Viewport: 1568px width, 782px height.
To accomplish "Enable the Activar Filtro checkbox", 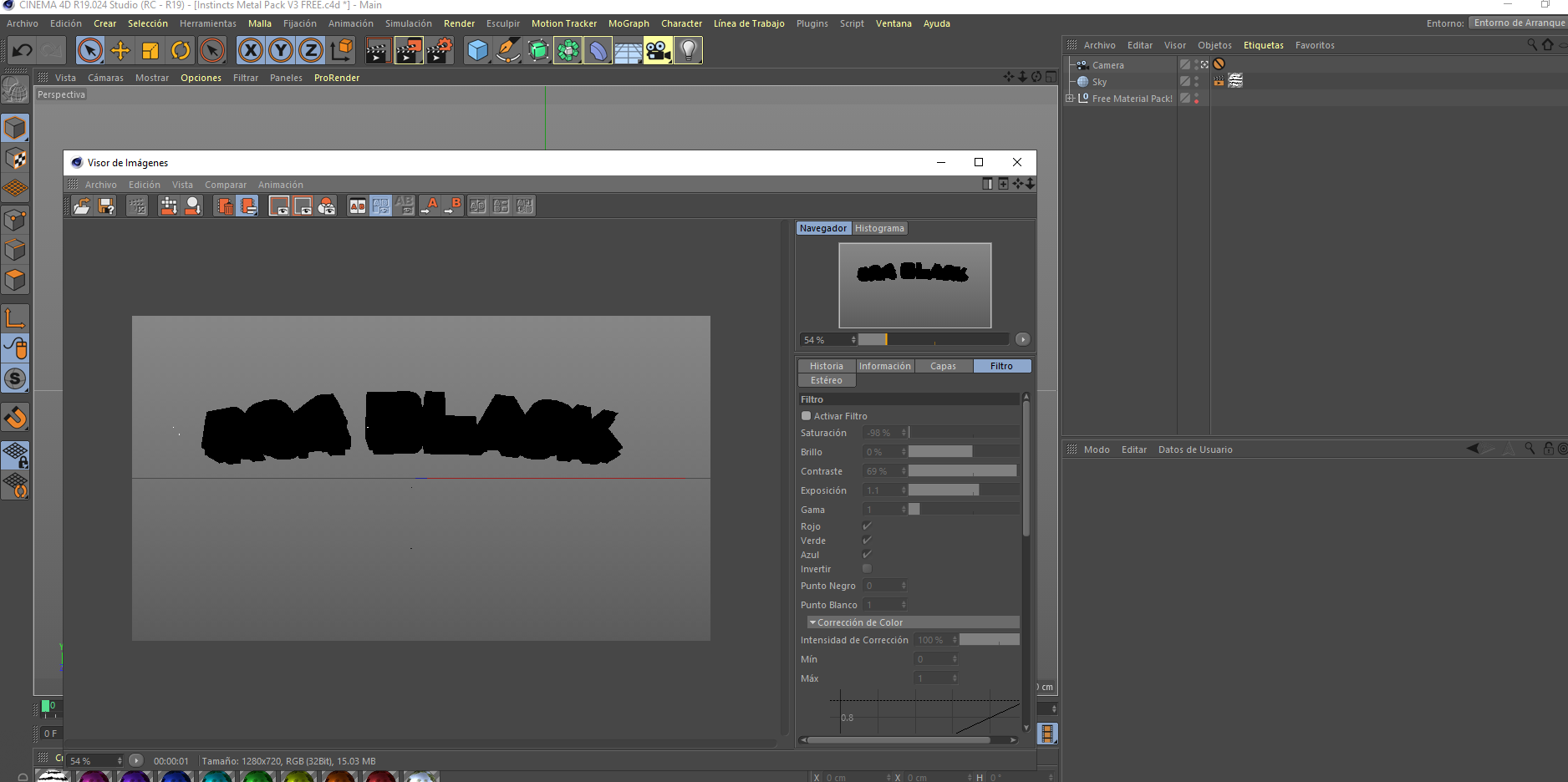I will (807, 416).
